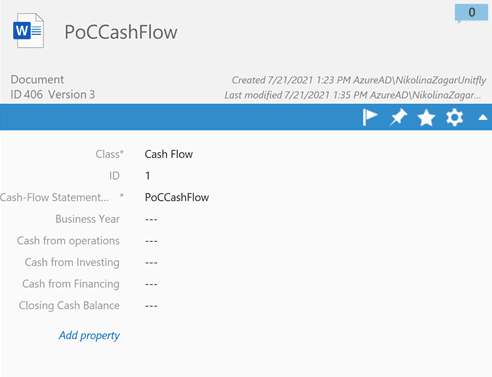This screenshot has width=492, height=377.
Task: Set the Closing Cash Balance value
Action: coord(151,306)
